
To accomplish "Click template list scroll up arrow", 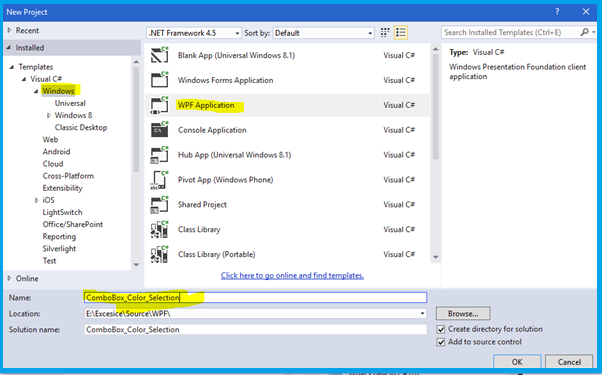I will [435, 49].
